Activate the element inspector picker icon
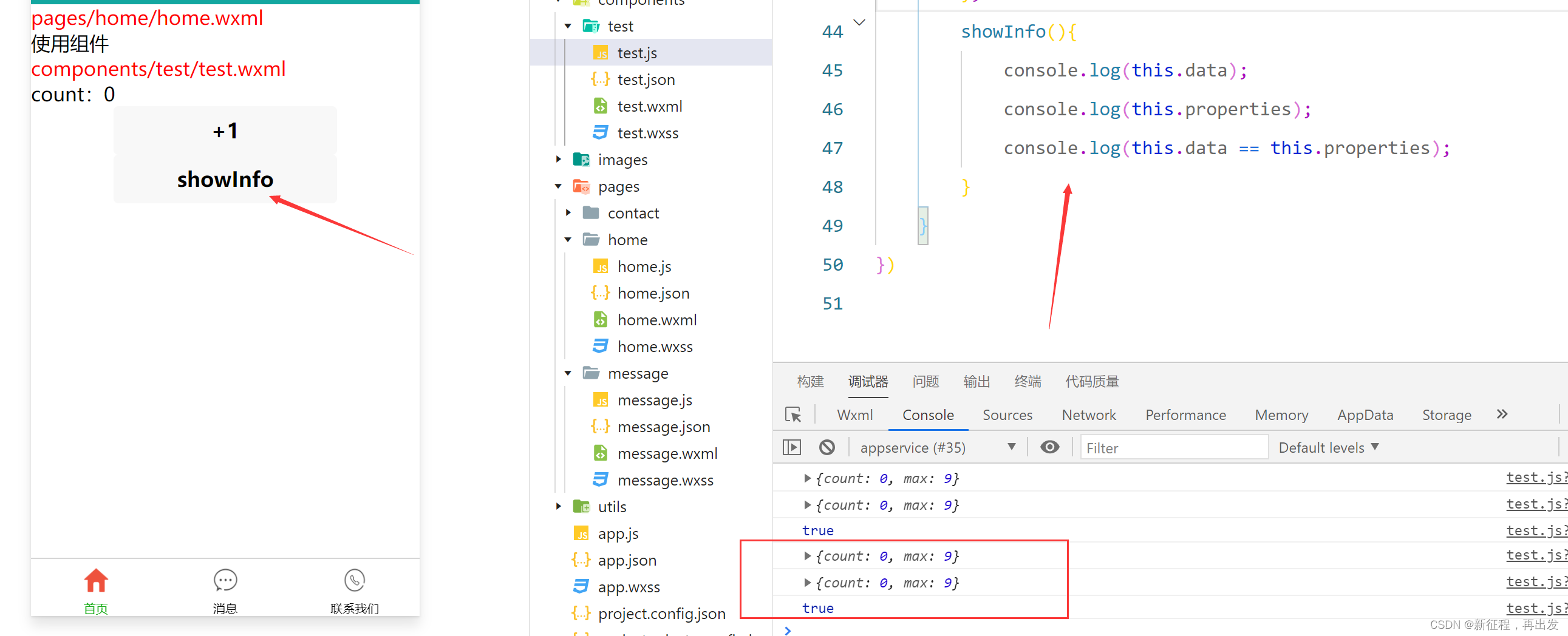 (793, 414)
